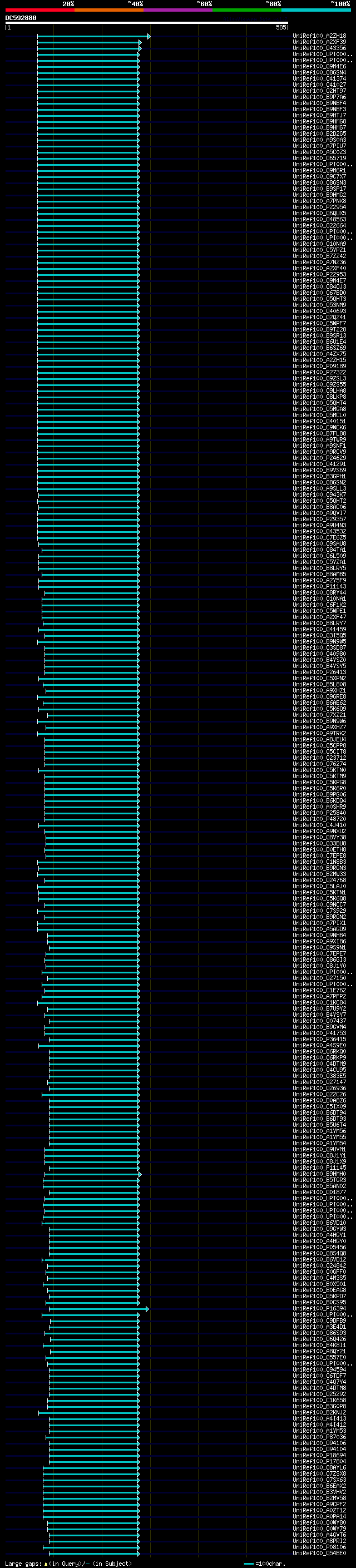Viewport: 356px width, 1568px height.
Task: Select hit UniRef100_Q5CPP8
Action: click(x=319, y=746)
